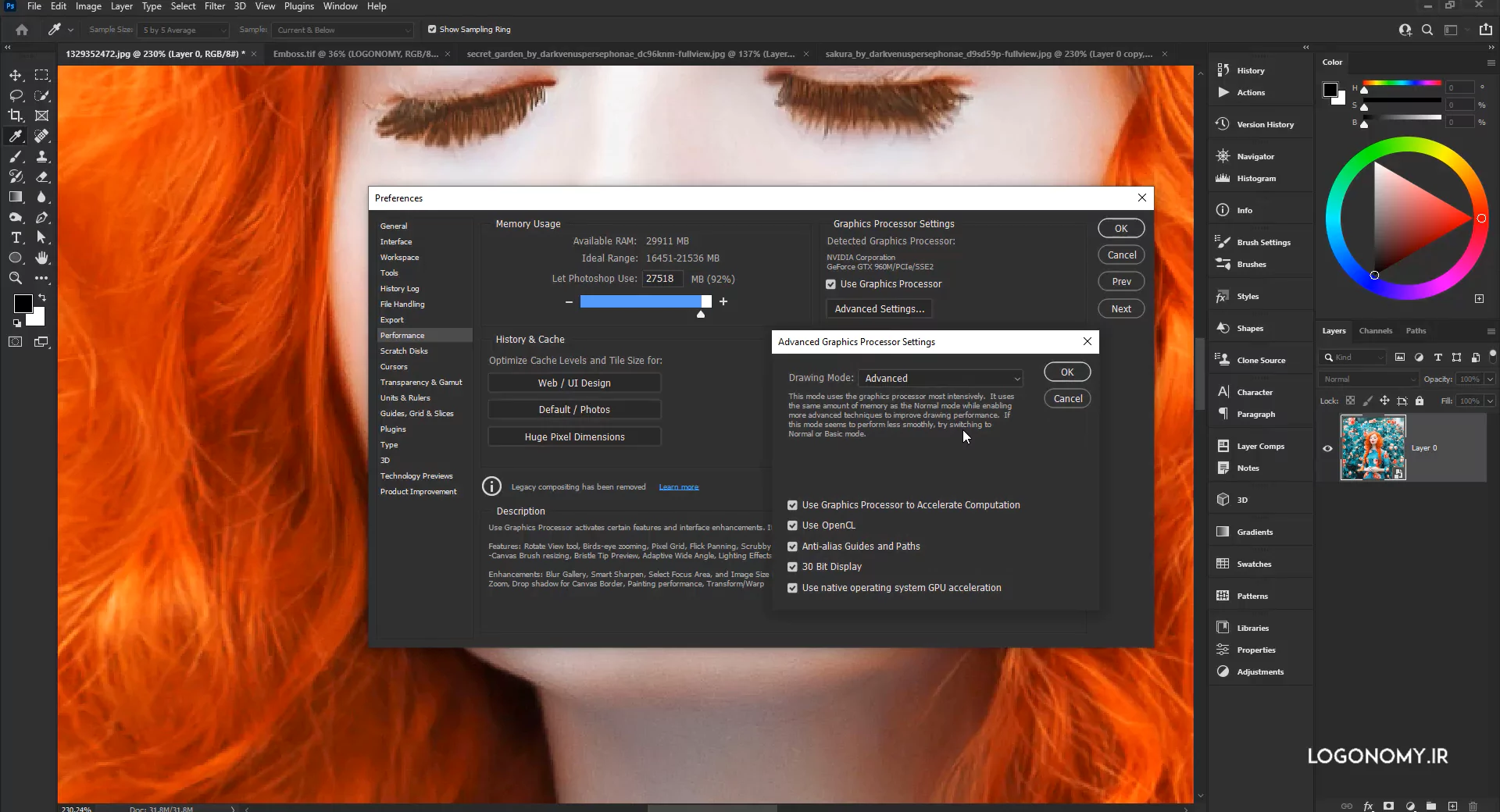Uncheck Use Graphics Processor

tap(831, 284)
